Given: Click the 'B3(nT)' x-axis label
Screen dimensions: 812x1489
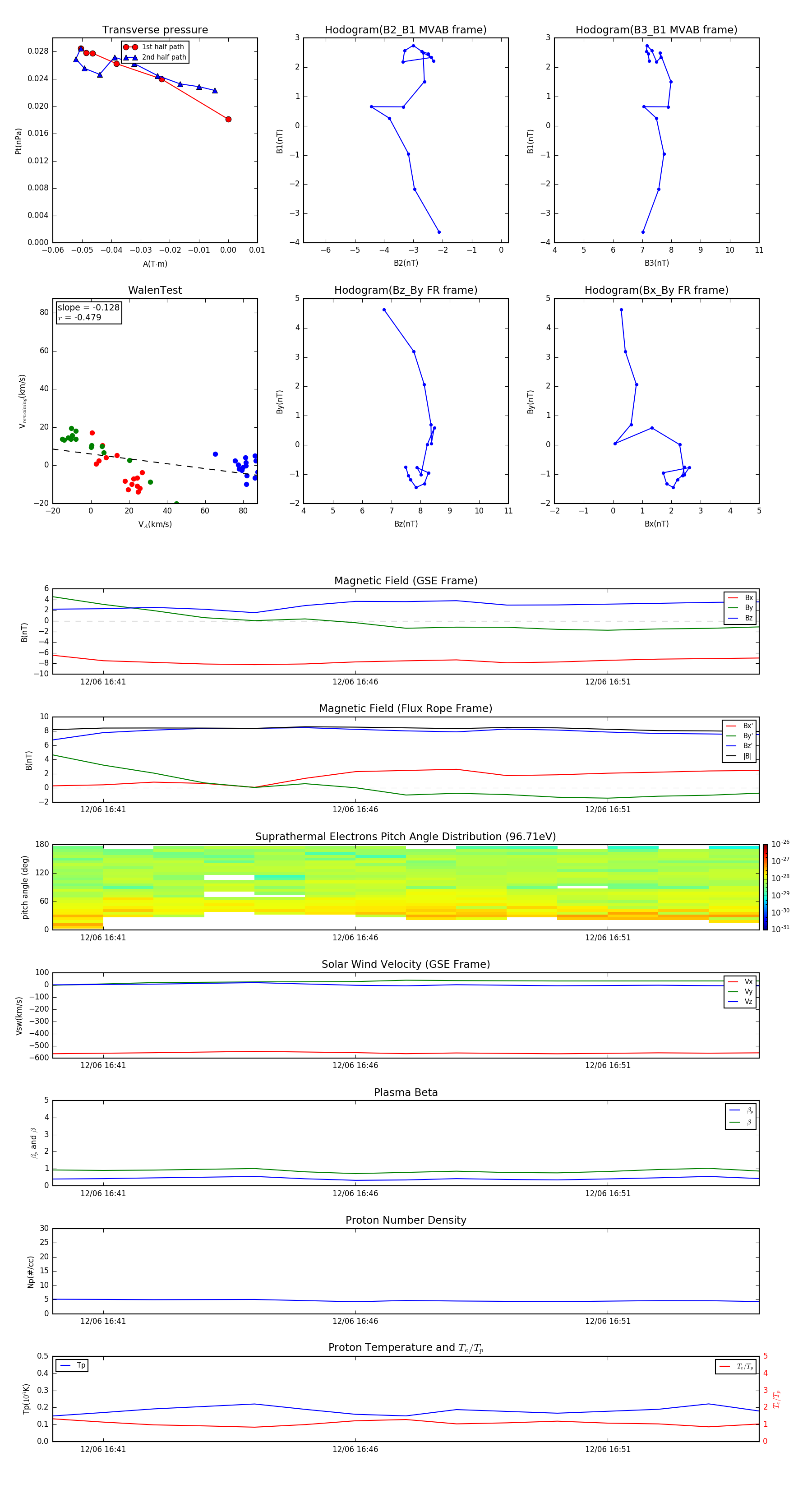Looking at the screenshot, I should pos(656,263).
